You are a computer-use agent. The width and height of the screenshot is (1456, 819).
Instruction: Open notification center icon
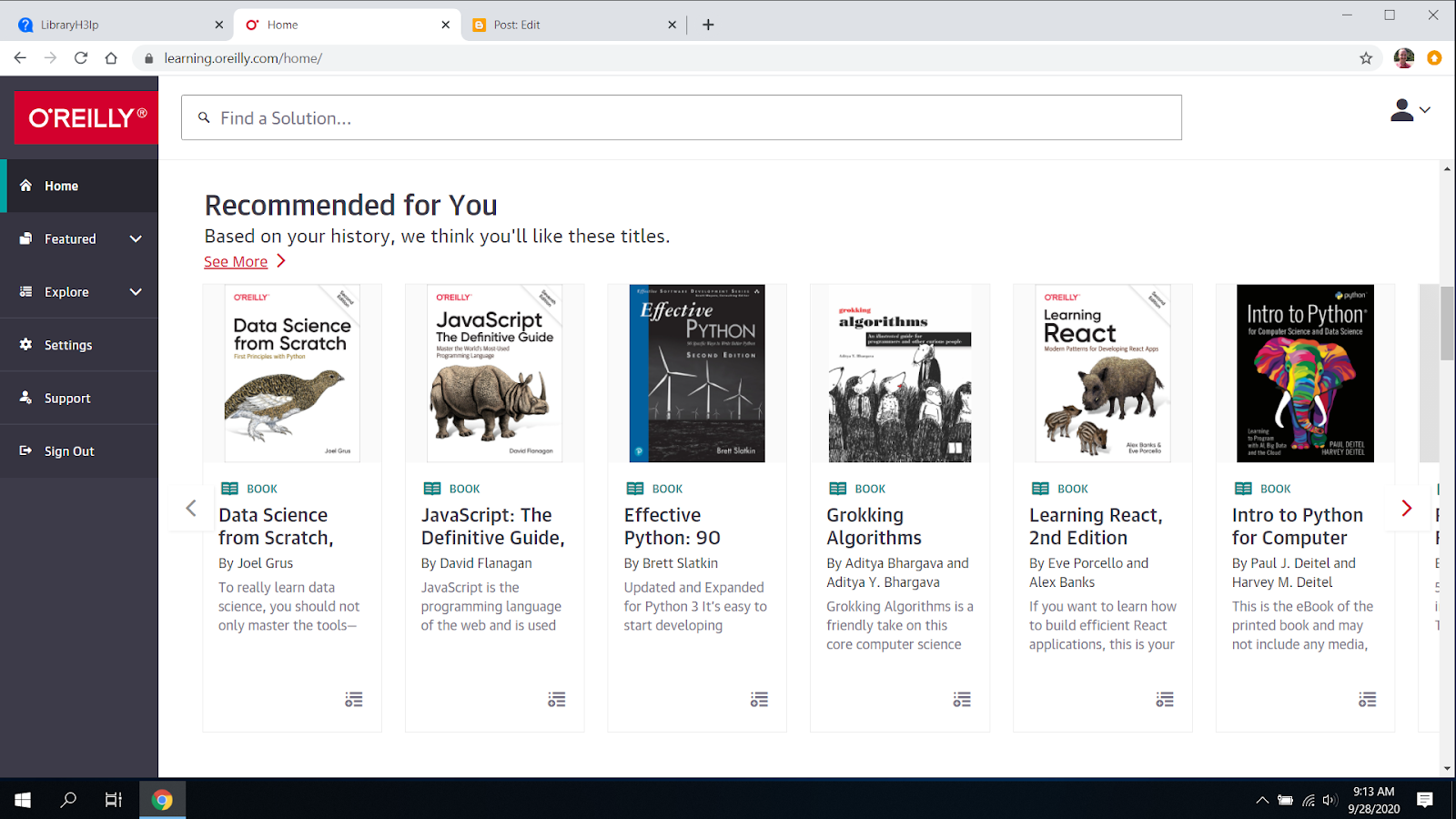click(1425, 800)
